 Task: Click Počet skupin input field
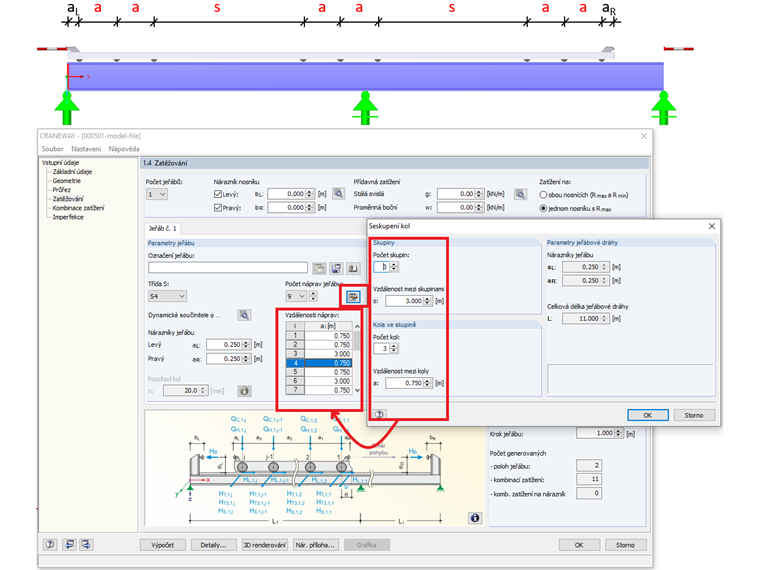[381, 267]
